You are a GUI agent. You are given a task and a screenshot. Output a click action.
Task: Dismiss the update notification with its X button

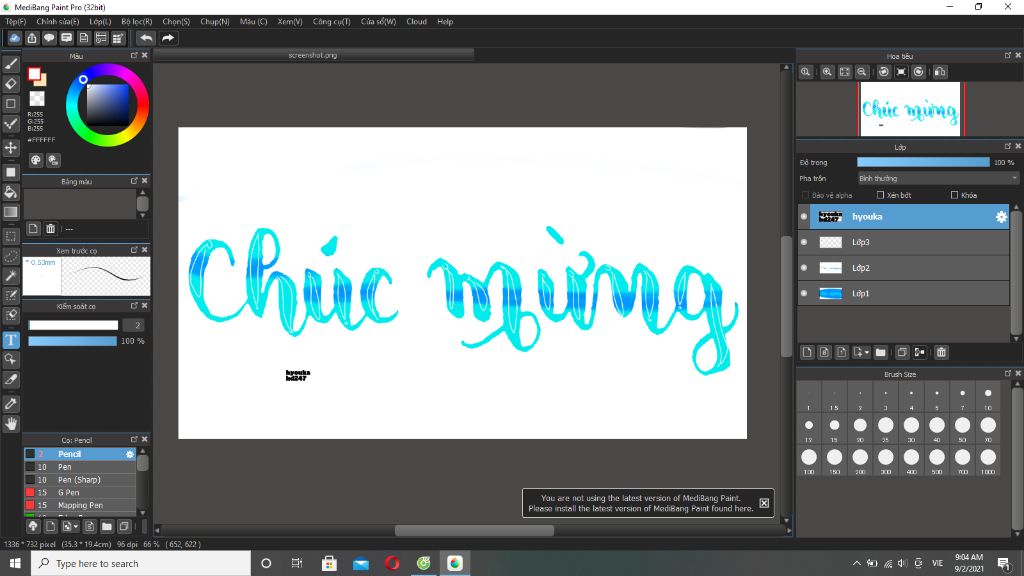coord(764,503)
